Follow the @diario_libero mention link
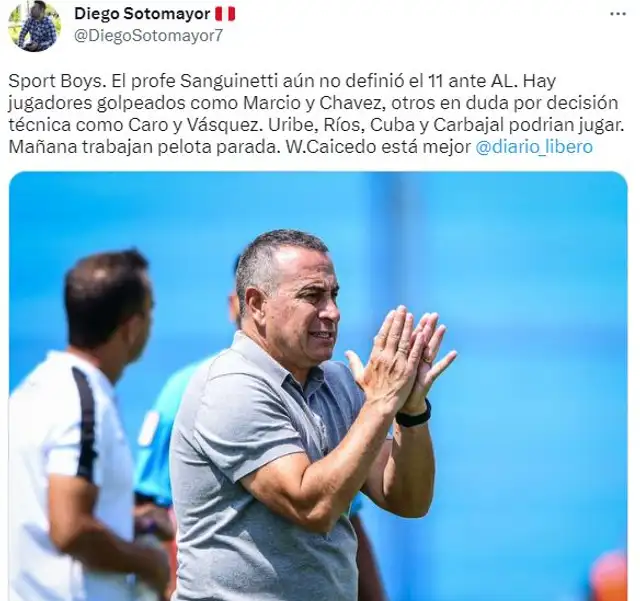The width and height of the screenshot is (640, 601). (x=534, y=147)
